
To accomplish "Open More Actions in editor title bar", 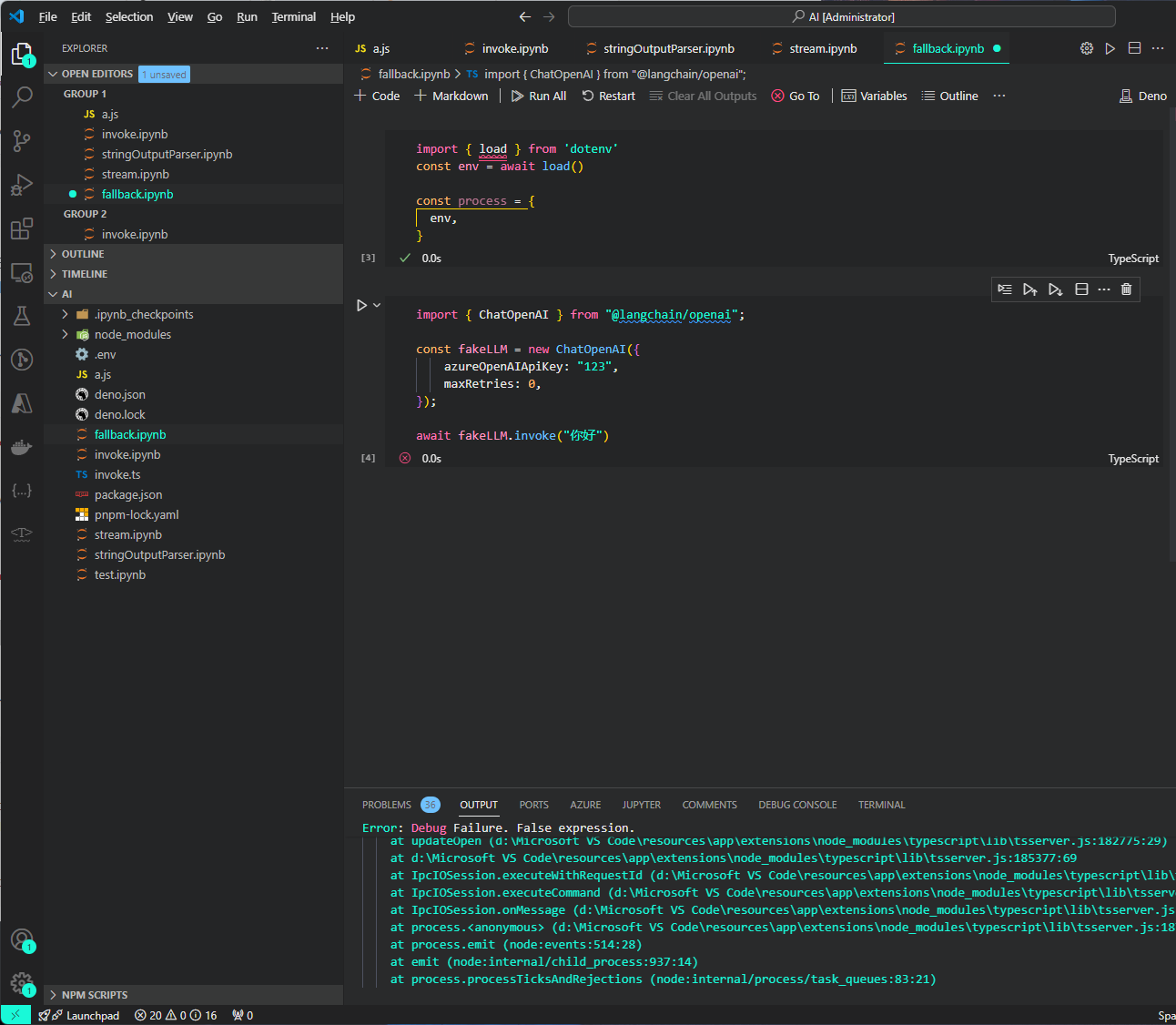I will pyautogui.click(x=1158, y=48).
